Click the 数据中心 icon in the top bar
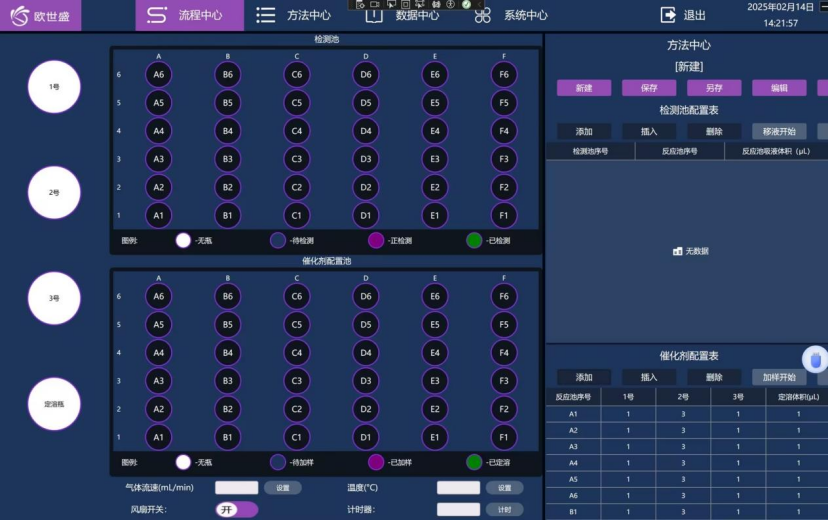 373,15
